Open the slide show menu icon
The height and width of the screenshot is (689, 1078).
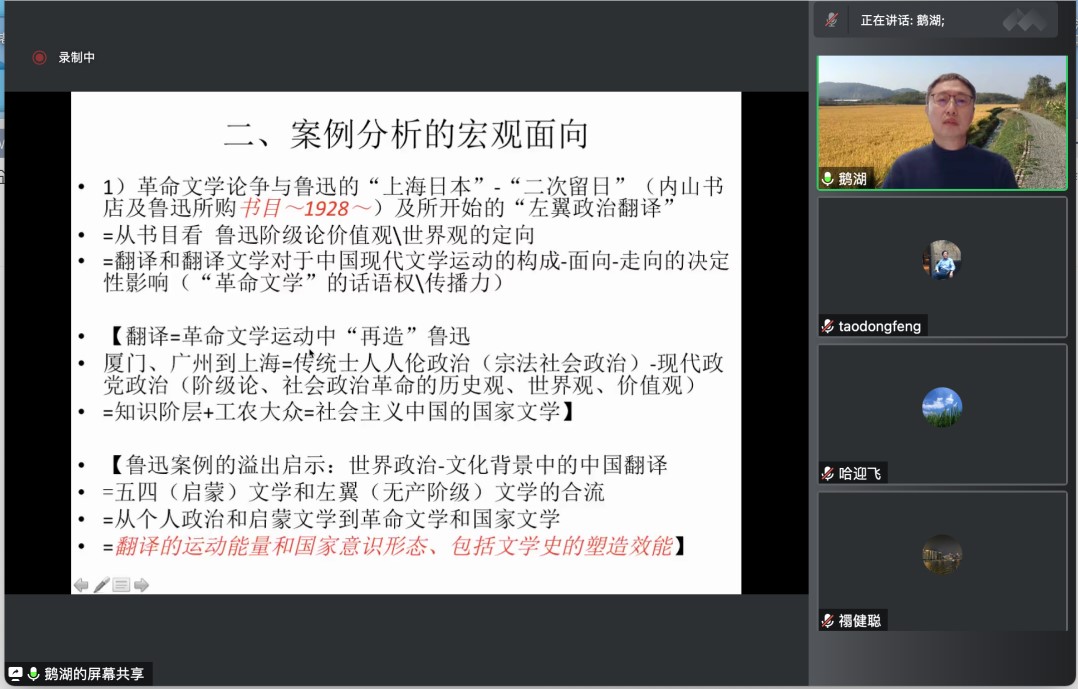(x=121, y=585)
